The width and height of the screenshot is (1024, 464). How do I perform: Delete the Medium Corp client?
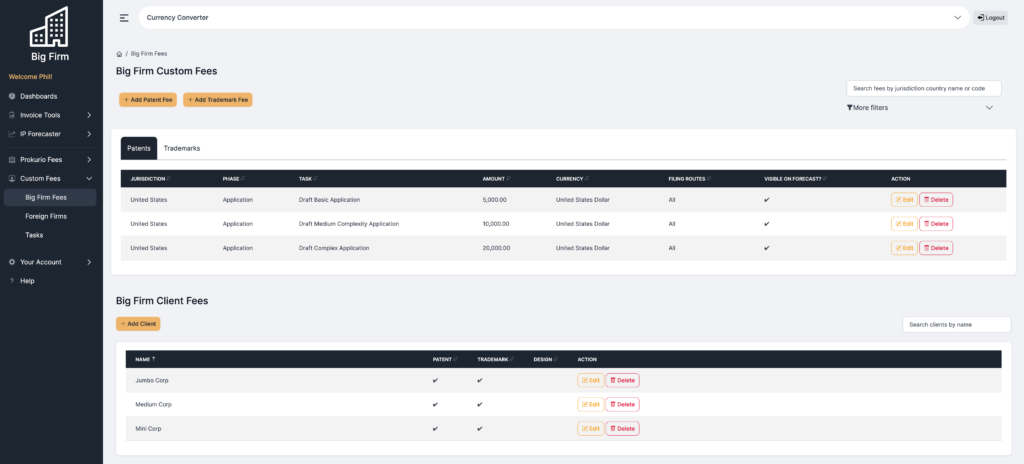622,405
